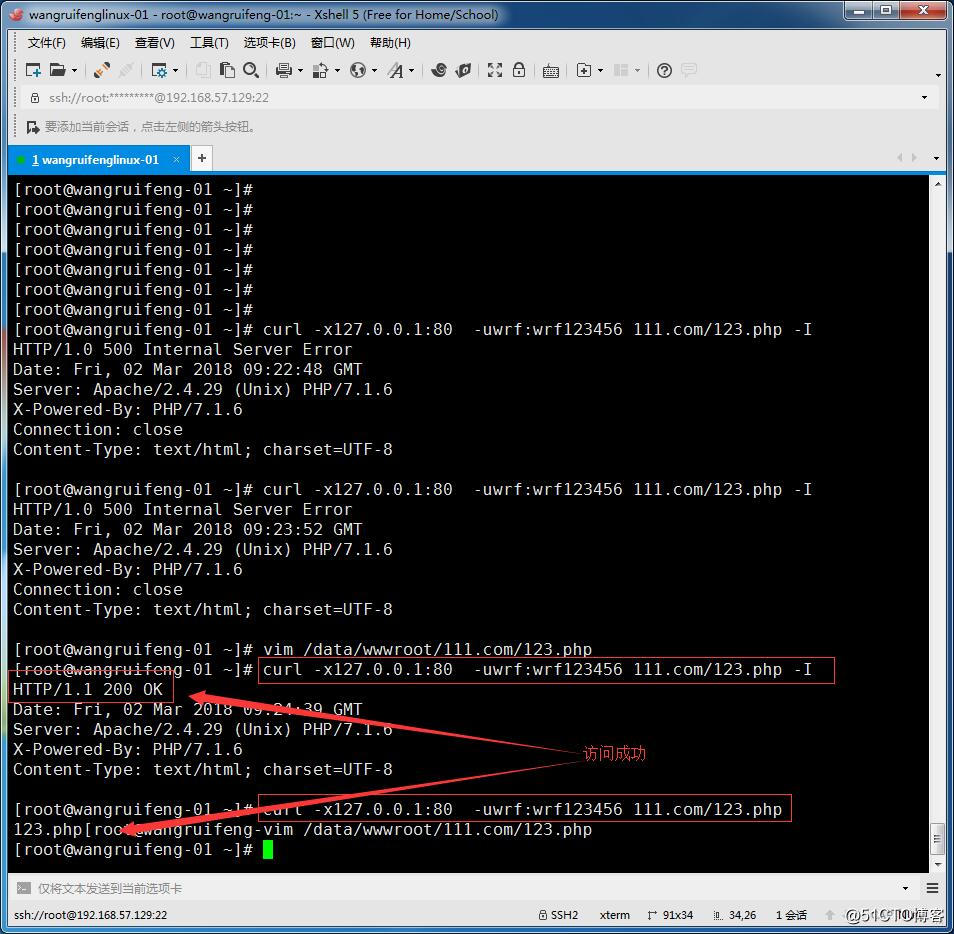Click the compose bar icon at left
Screen dimensions: 954x934
(x=23, y=888)
